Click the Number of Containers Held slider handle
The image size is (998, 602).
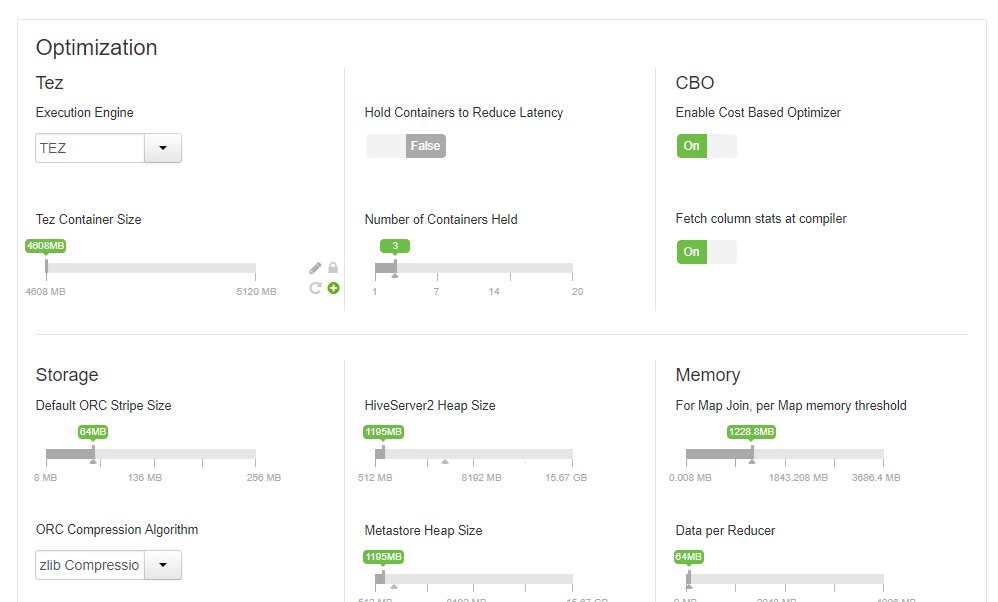coord(395,267)
